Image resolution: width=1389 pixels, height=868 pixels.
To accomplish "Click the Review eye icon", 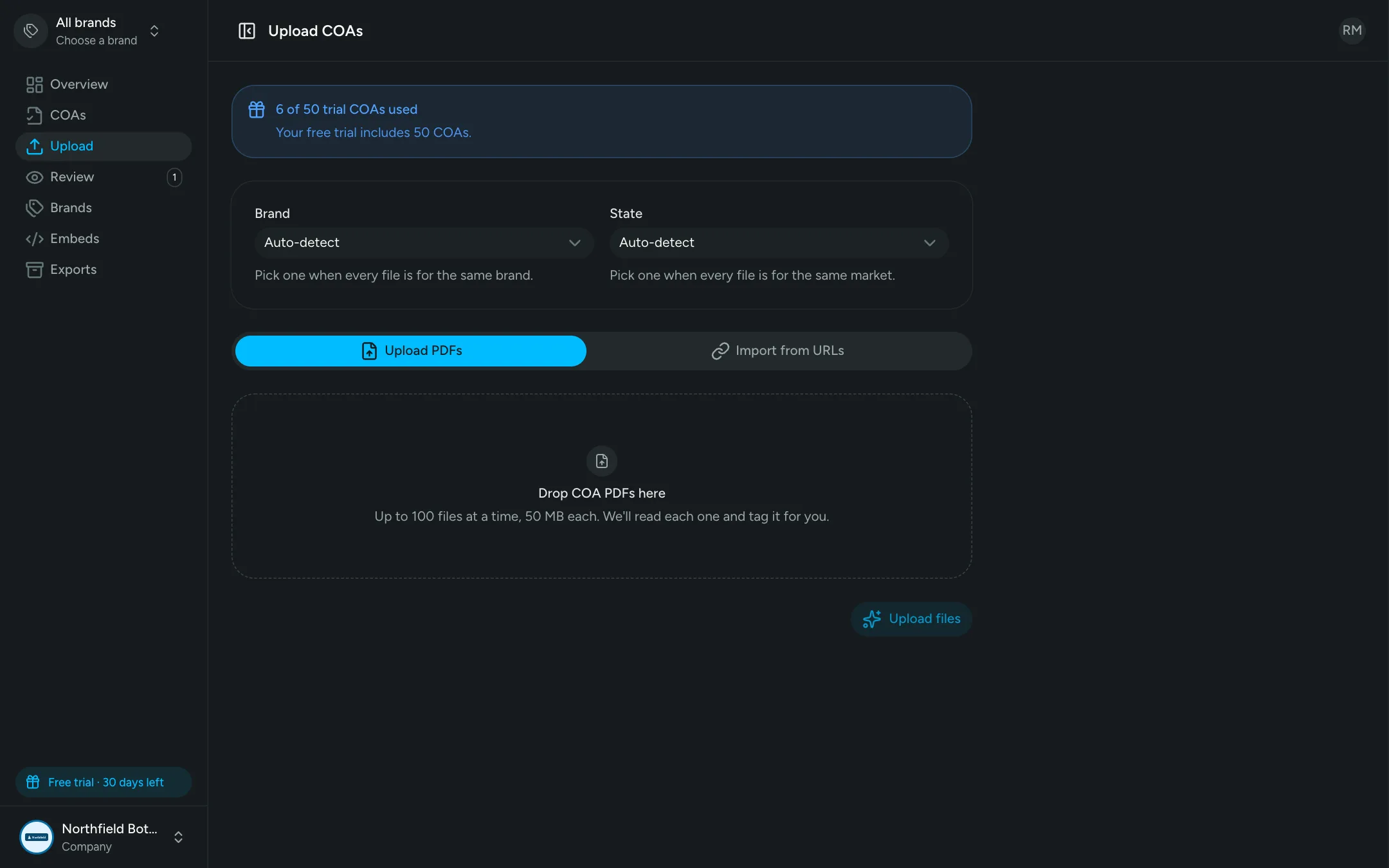I will click(x=34, y=177).
